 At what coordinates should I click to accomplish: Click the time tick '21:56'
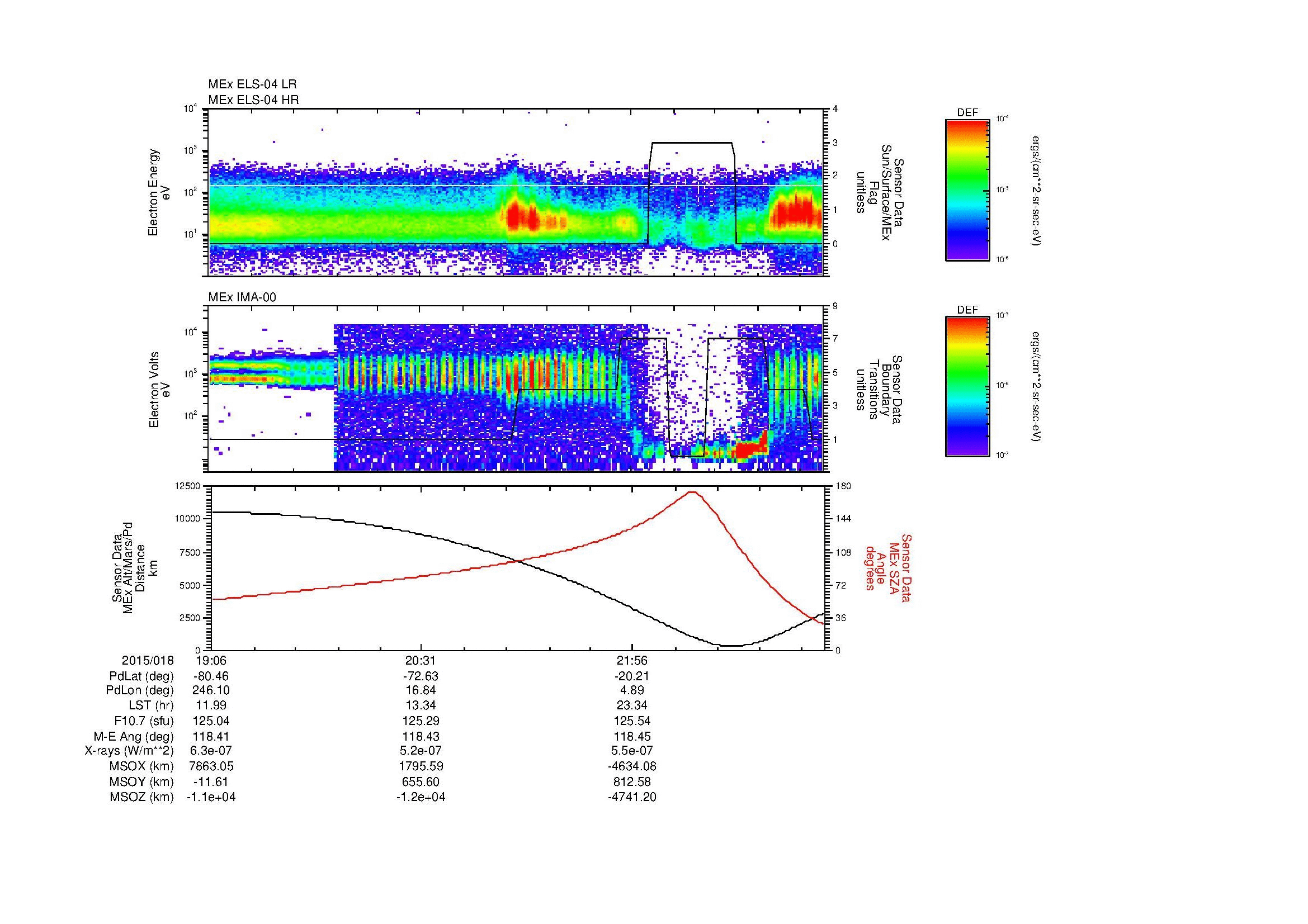coord(632,660)
